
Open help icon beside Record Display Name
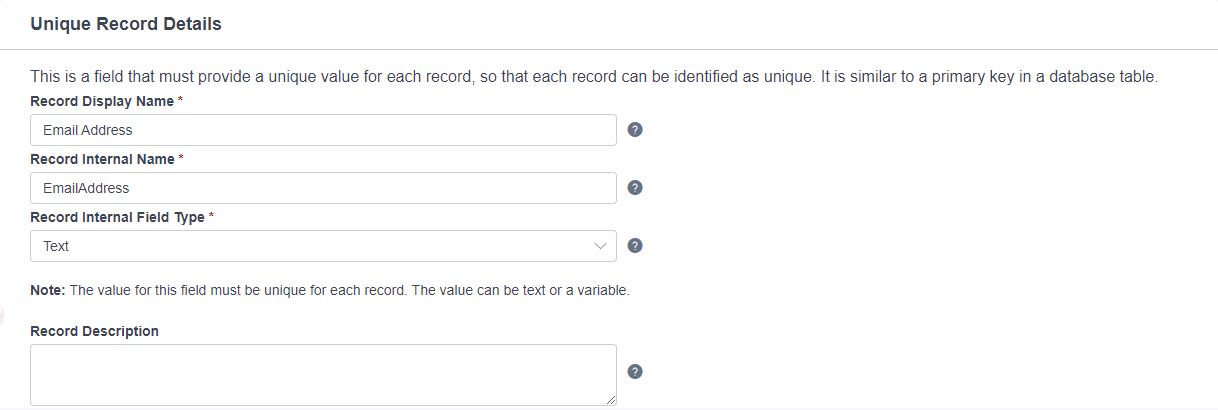tap(634, 130)
